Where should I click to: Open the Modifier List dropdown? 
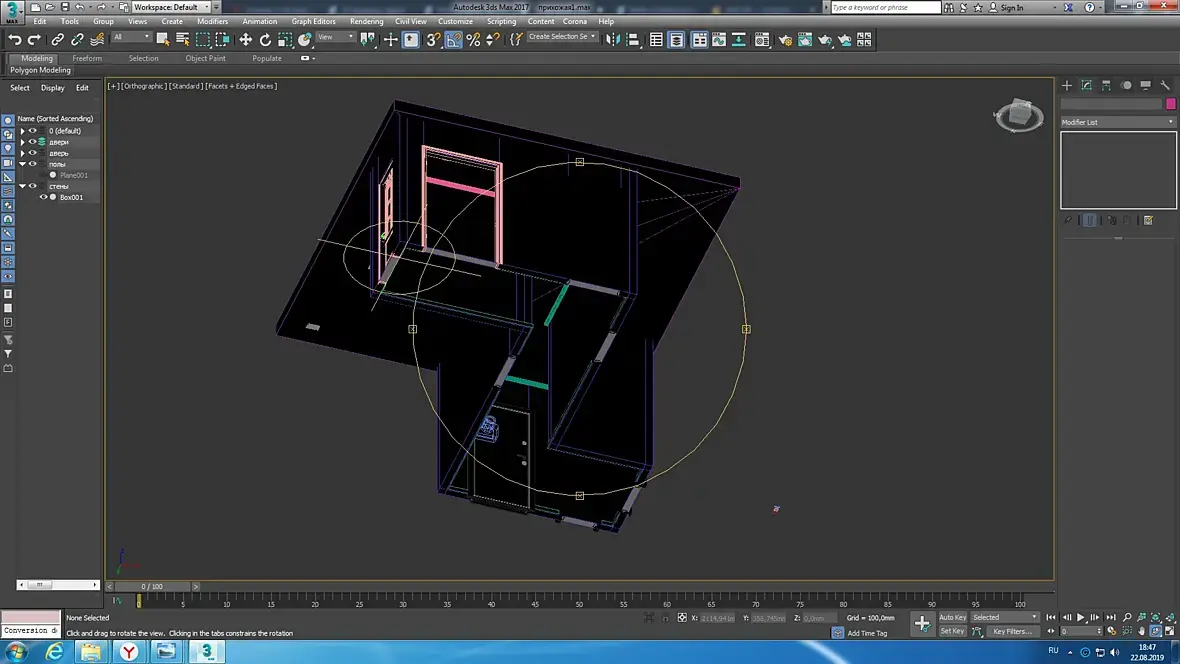[x=1118, y=122]
